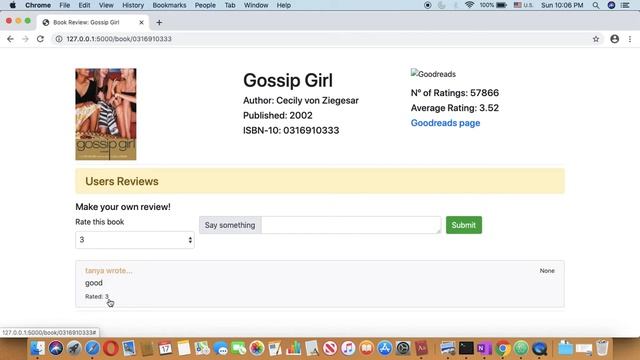Open the Chrome three-dot menu
This screenshot has width=640, height=360.
pyautogui.click(x=630, y=39)
